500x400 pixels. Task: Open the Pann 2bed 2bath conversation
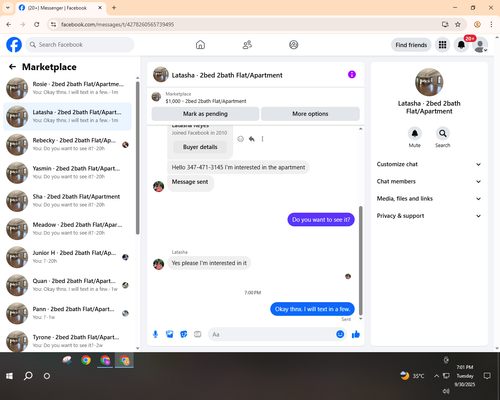(x=67, y=313)
